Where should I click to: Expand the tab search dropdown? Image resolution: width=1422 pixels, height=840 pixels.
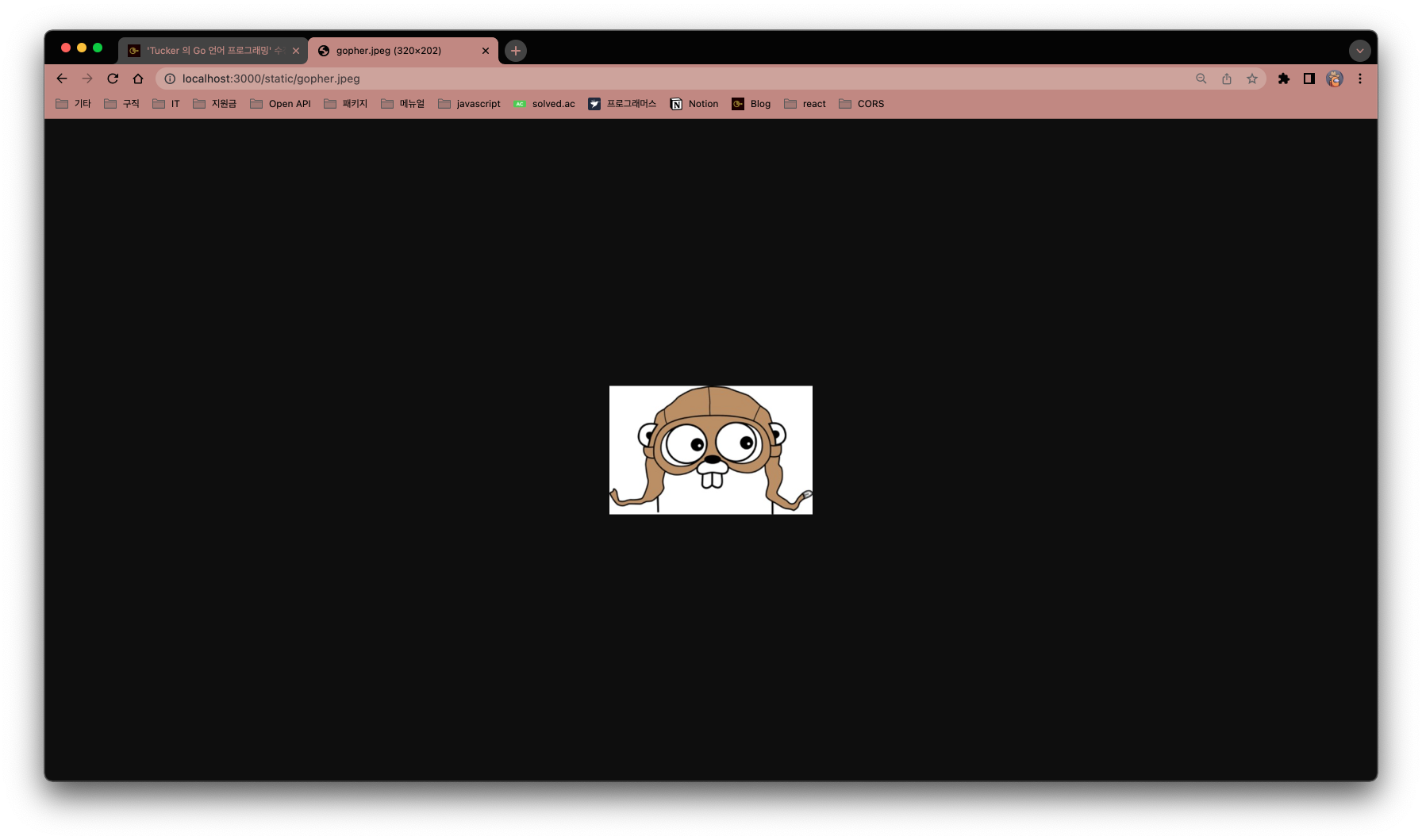[x=1360, y=51]
